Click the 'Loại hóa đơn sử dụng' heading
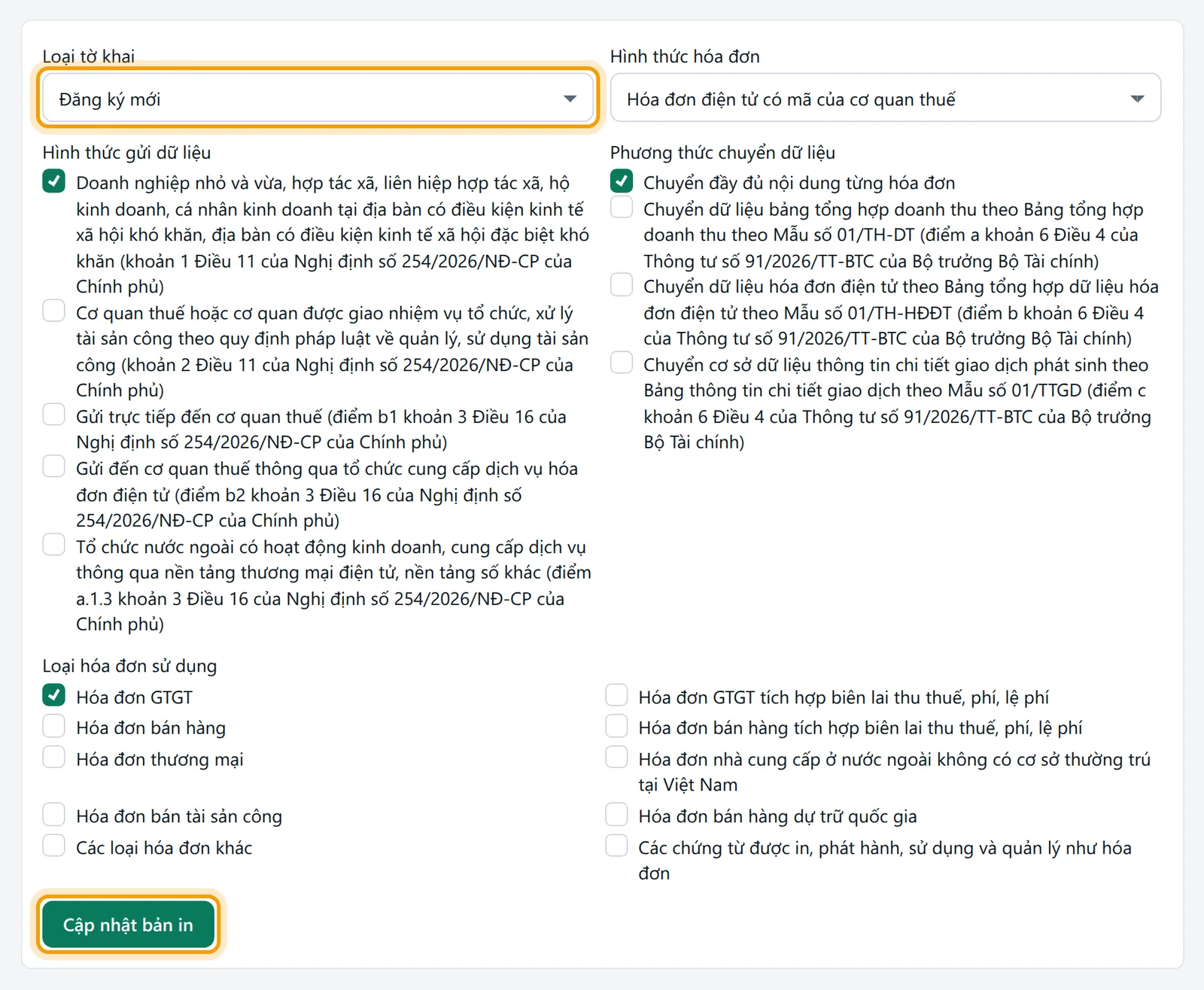 click(x=129, y=666)
